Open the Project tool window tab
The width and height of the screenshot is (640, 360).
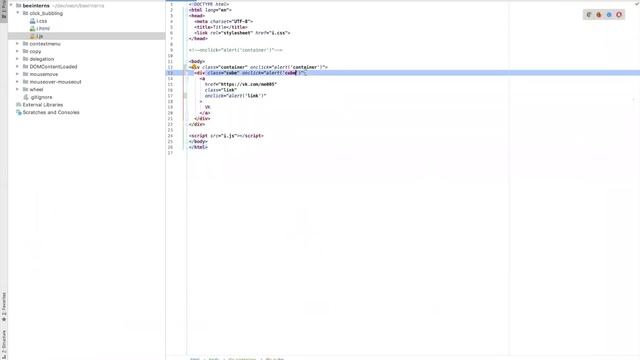coord(4,10)
